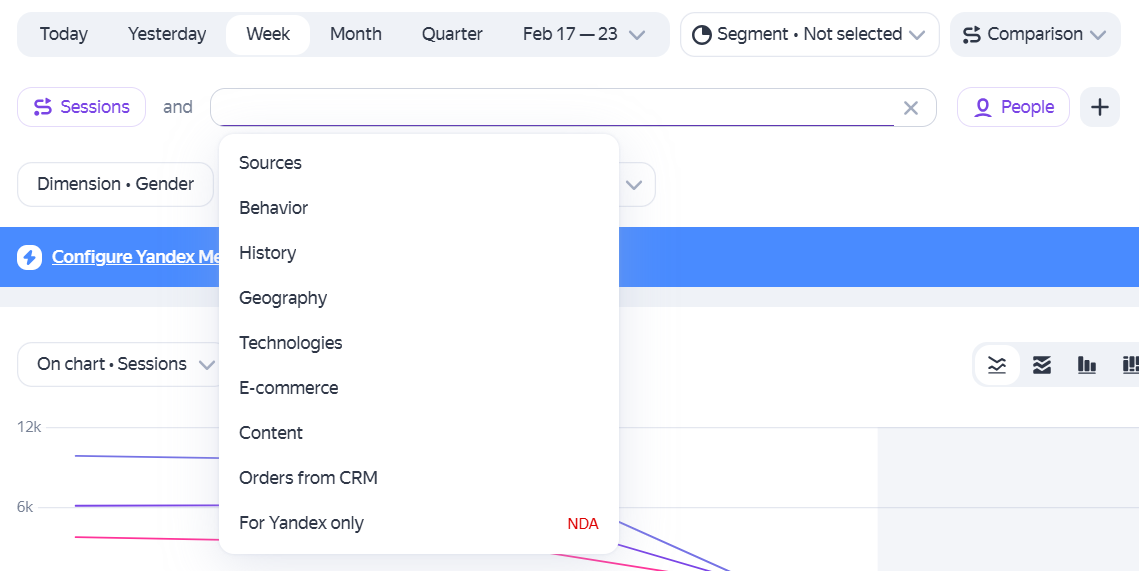Screen dimensions: 1139x571
Task: Expand the On chart Sessions dropdown
Action: coord(125,364)
